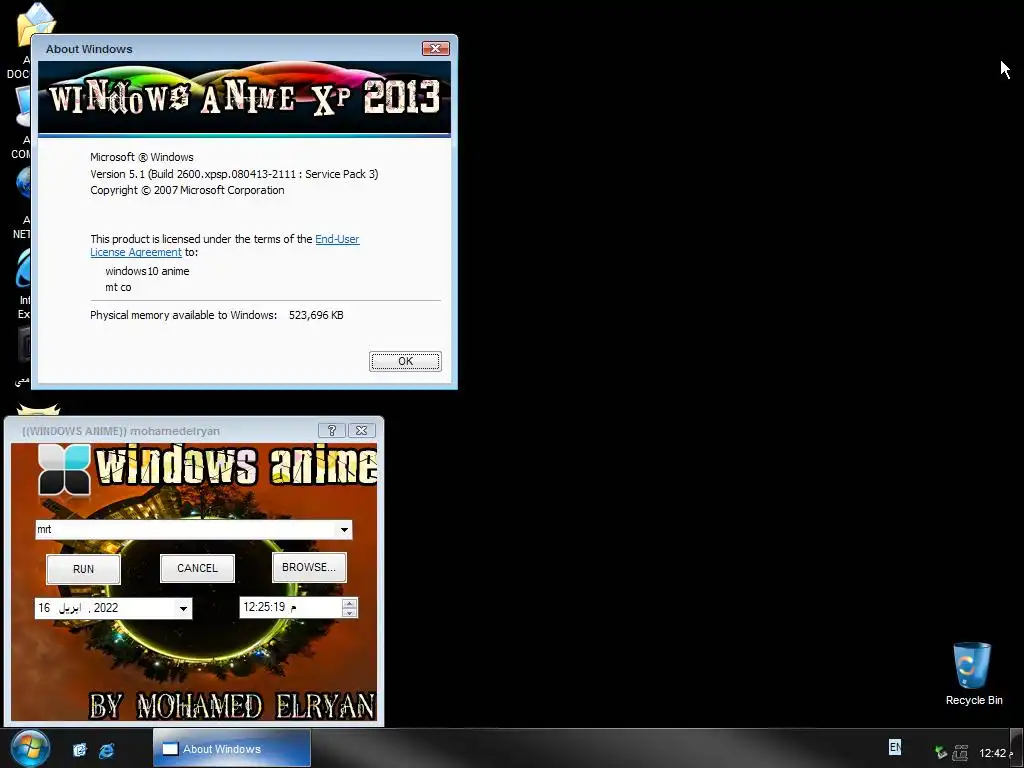Open the Recycle Bin desktop icon
This screenshot has width=1024, height=768.
(x=973, y=673)
